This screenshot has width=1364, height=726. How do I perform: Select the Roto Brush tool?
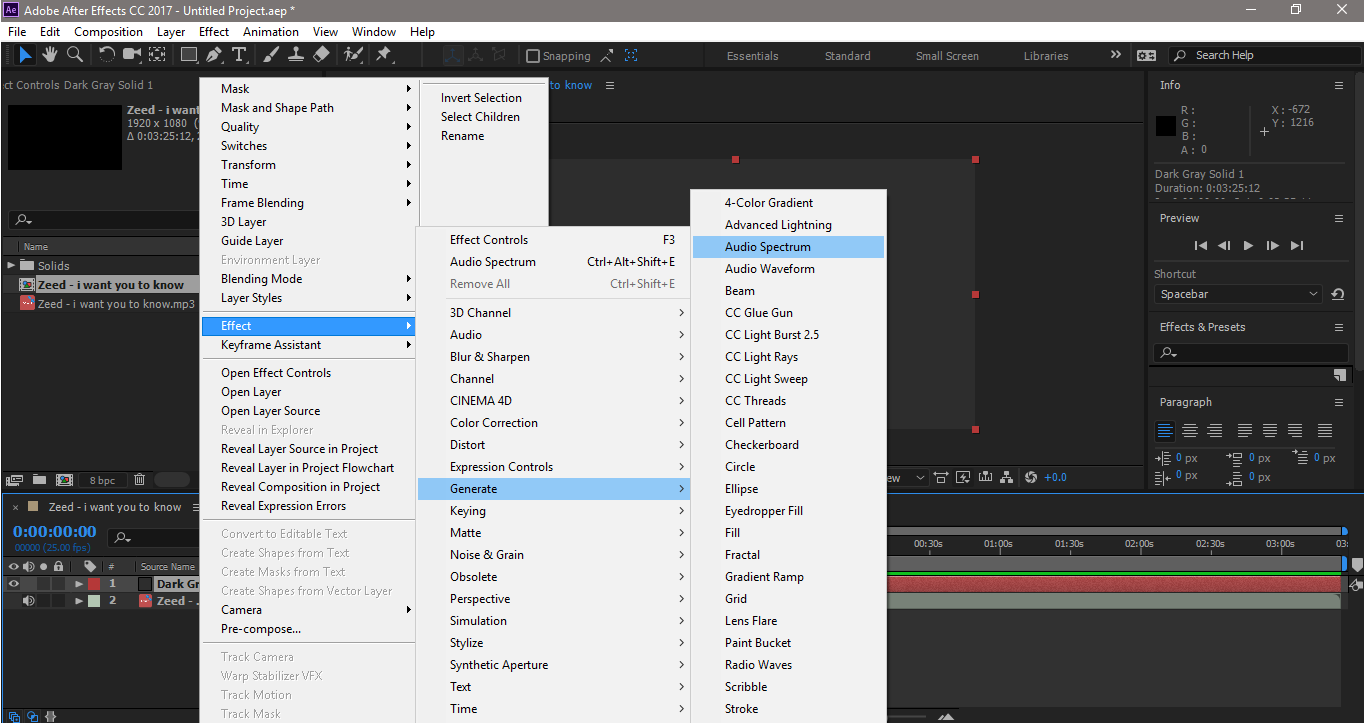point(353,54)
